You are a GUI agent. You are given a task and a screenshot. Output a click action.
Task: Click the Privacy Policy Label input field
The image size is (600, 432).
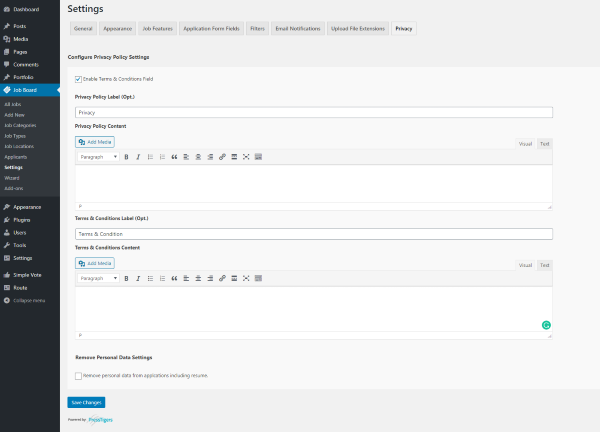[313, 113]
